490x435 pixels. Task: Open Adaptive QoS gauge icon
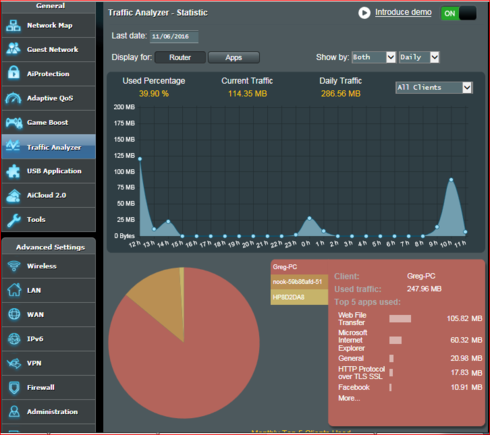(13, 98)
